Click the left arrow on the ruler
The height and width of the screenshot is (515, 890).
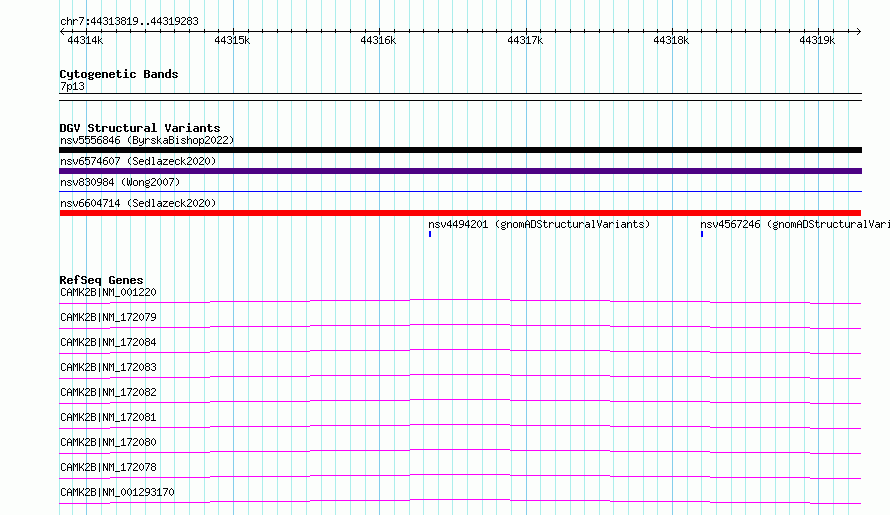point(62,32)
